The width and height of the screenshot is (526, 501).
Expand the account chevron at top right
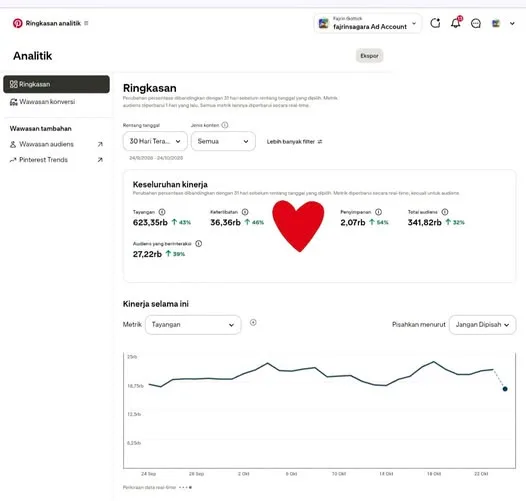coord(512,23)
